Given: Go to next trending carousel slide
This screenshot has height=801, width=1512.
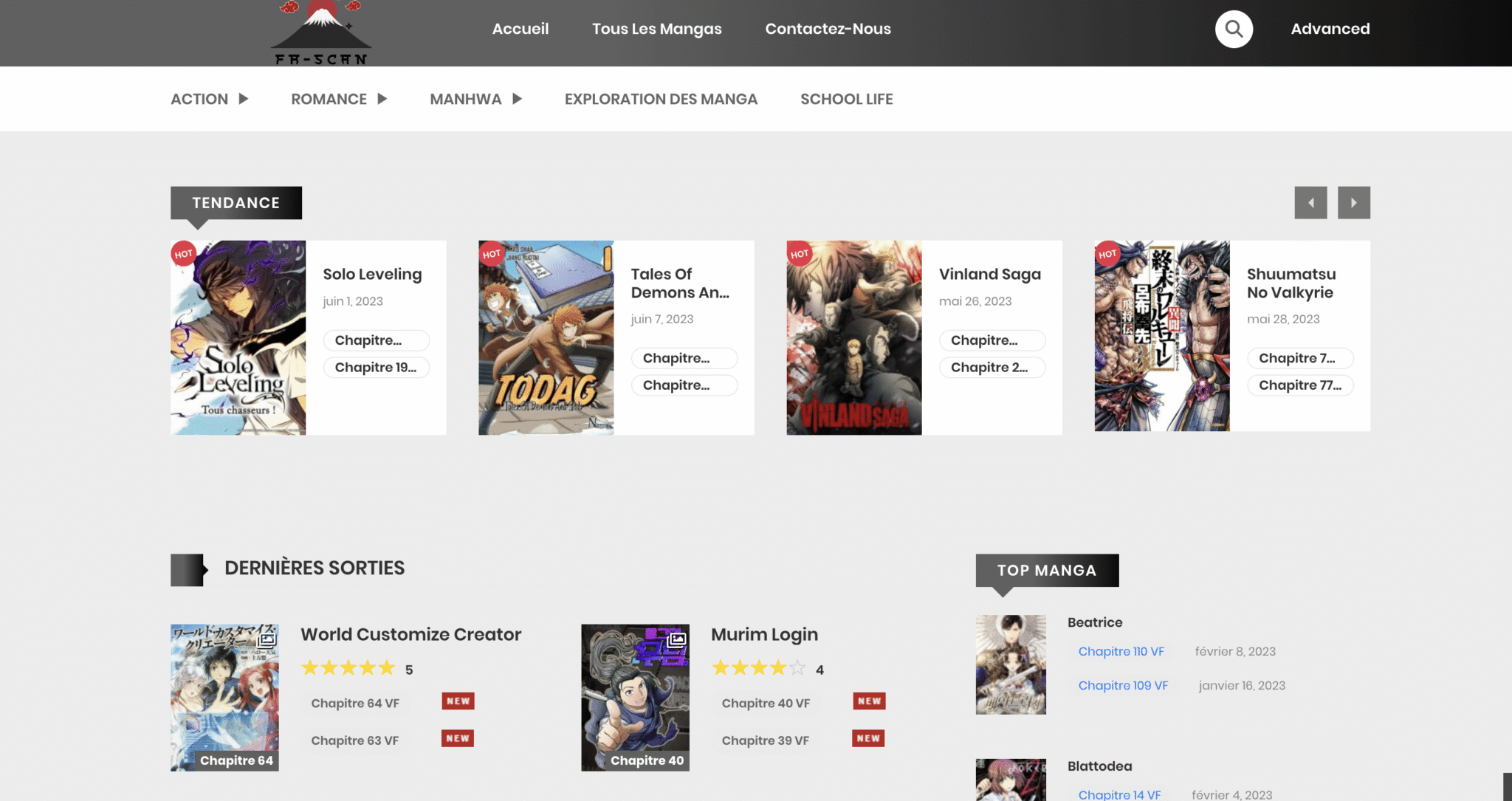Looking at the screenshot, I should click(1353, 202).
